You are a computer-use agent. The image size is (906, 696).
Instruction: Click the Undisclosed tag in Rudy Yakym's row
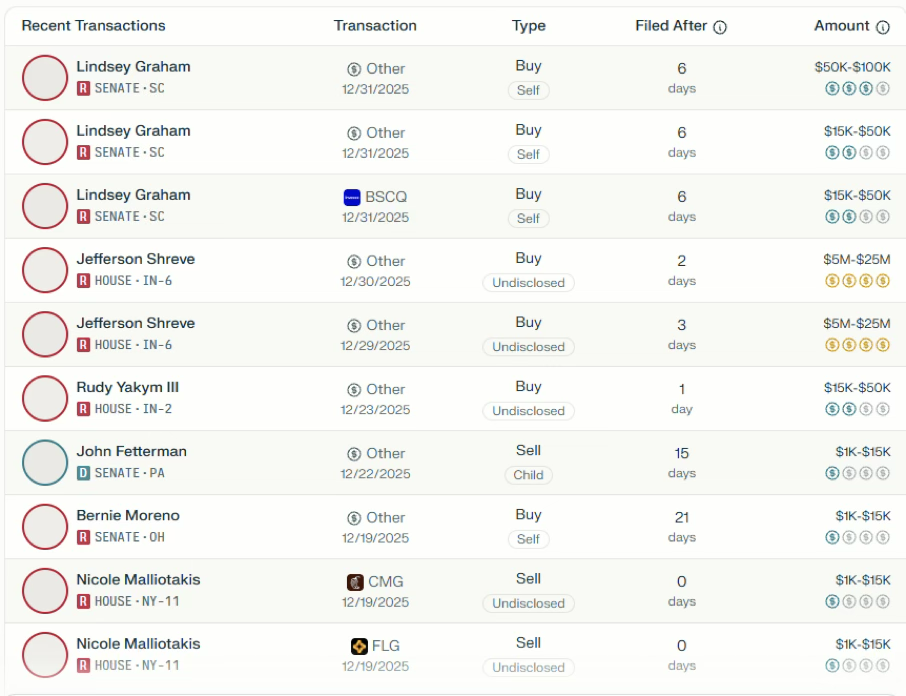(x=528, y=411)
